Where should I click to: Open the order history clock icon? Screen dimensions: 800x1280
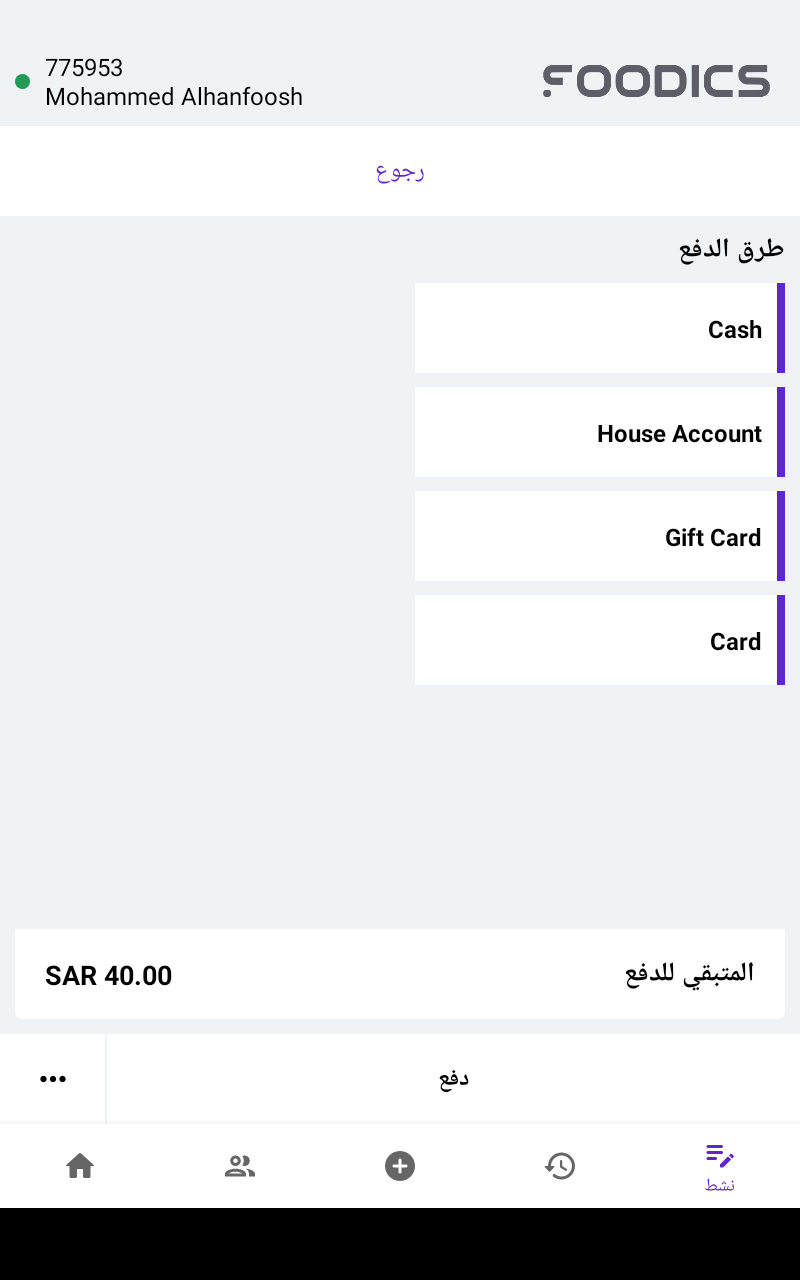(560, 1166)
